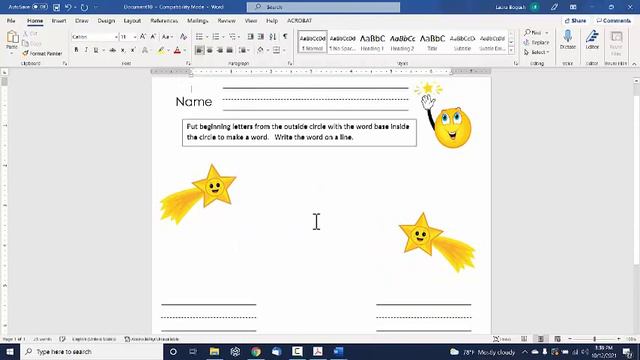Select the Center alignment icon

point(210,50)
